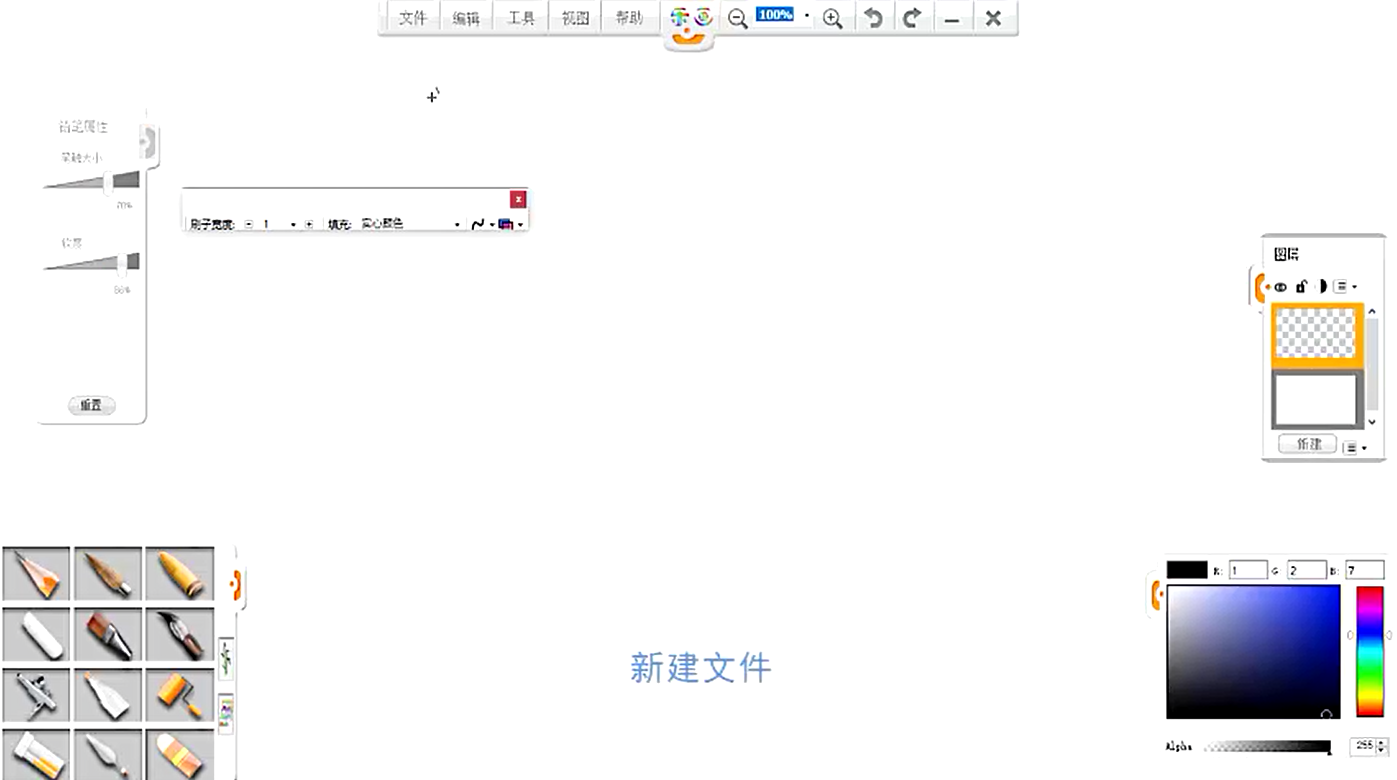
Task: Choose the white chalk tool
Action: pos(36,634)
